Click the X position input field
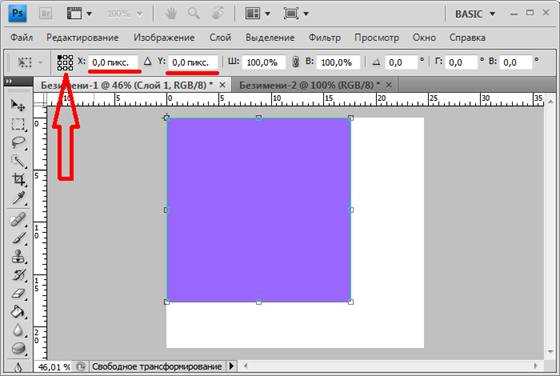Image resolution: width=560 pixels, height=376 pixels. tap(113, 62)
